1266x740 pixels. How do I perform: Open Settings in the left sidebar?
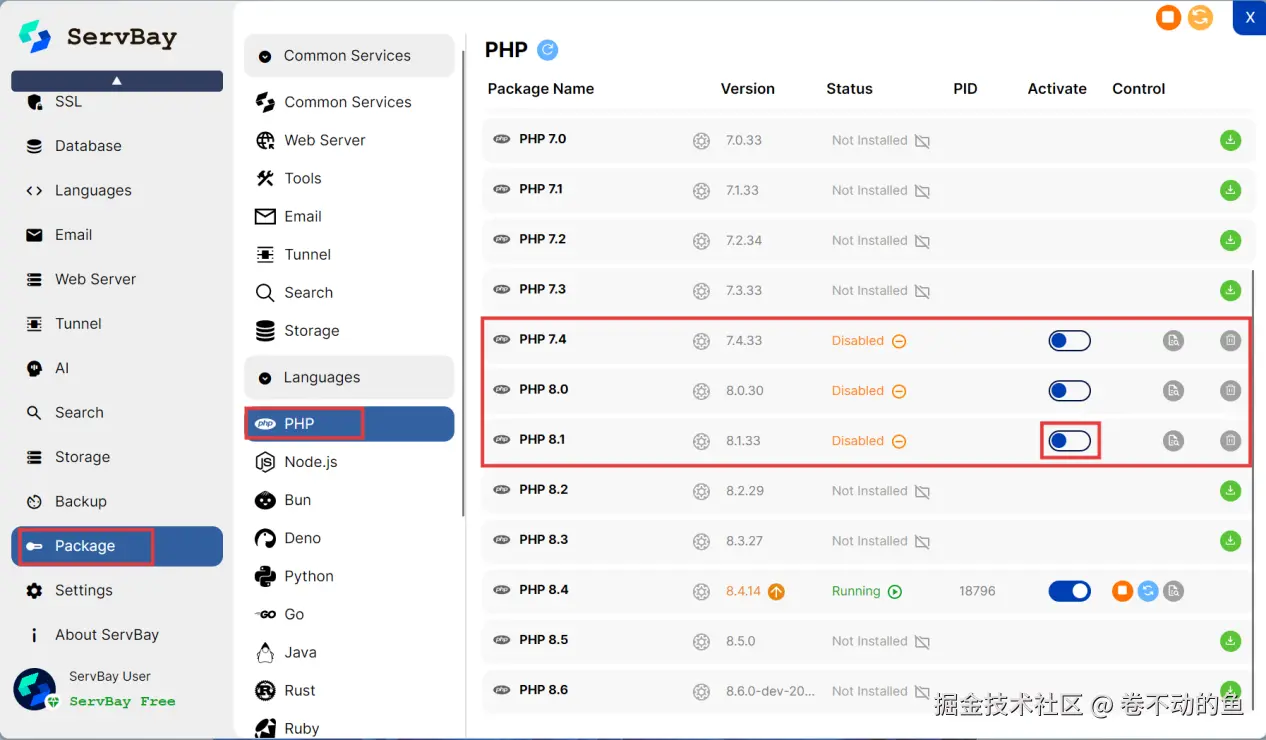(117, 590)
